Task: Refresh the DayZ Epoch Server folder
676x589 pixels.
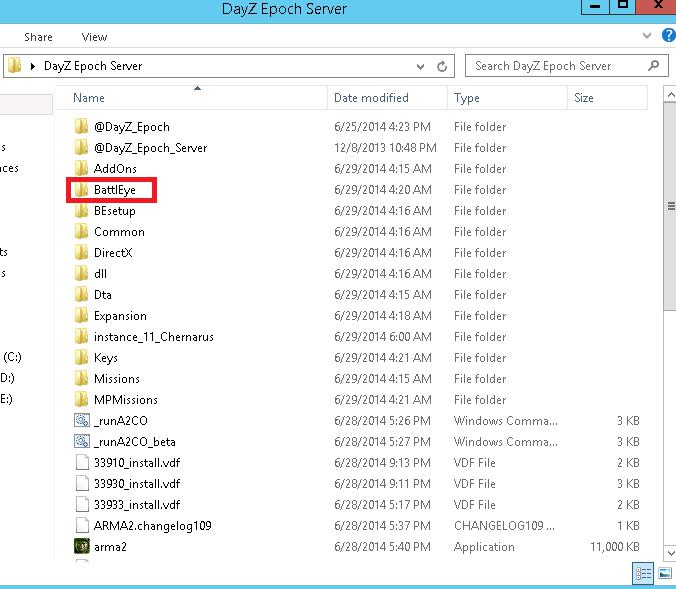Action: (x=442, y=66)
